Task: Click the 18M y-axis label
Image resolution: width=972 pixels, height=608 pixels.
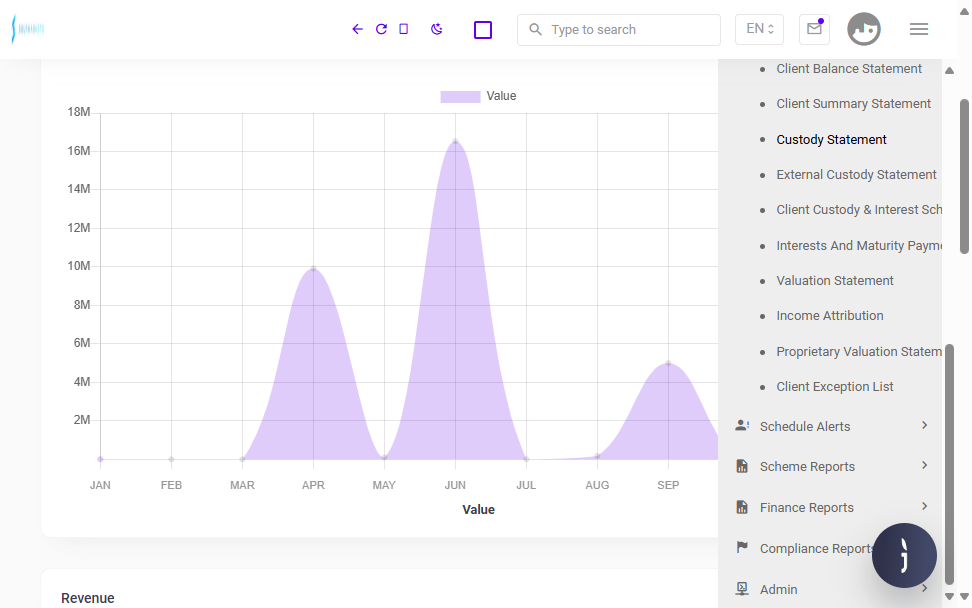Action: click(79, 112)
